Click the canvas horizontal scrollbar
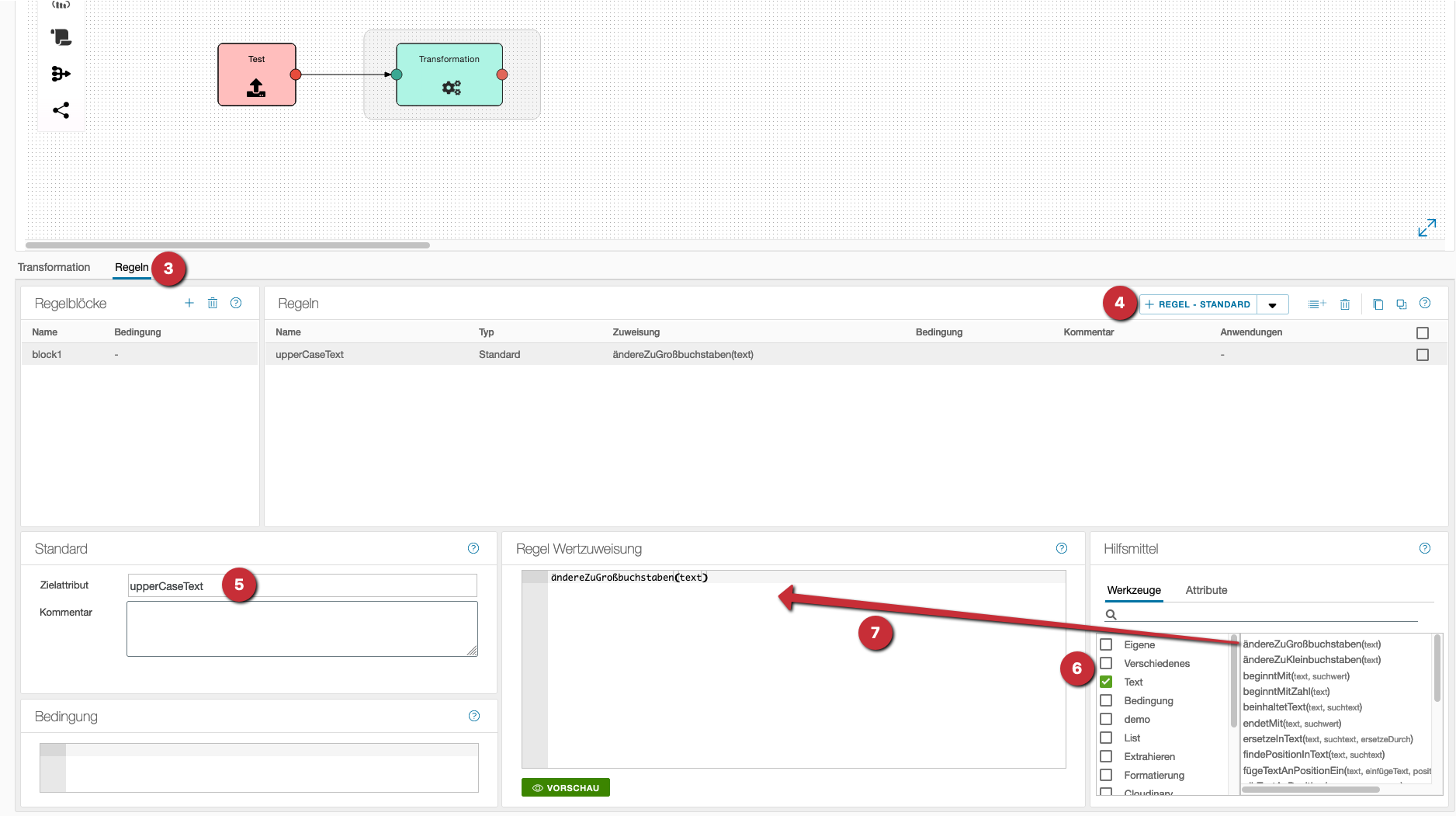This screenshot has height=816, width=1456. coord(227,245)
